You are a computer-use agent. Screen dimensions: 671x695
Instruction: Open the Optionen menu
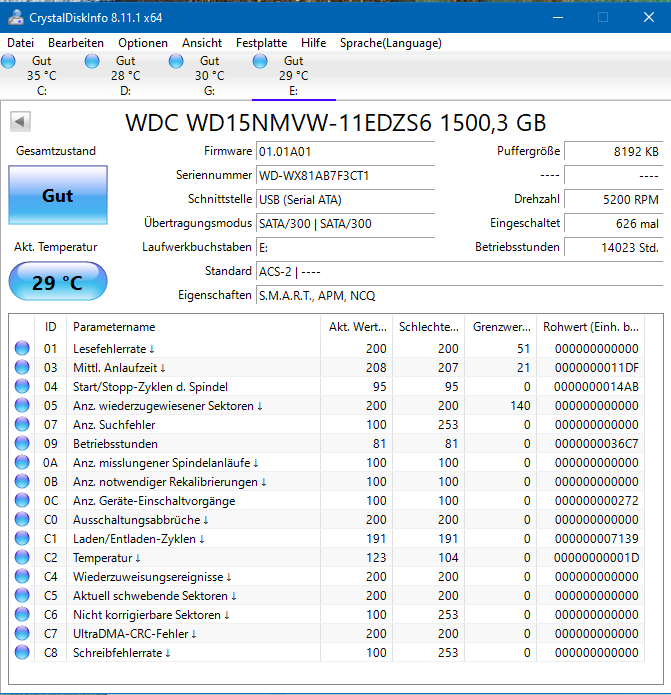coord(143,43)
